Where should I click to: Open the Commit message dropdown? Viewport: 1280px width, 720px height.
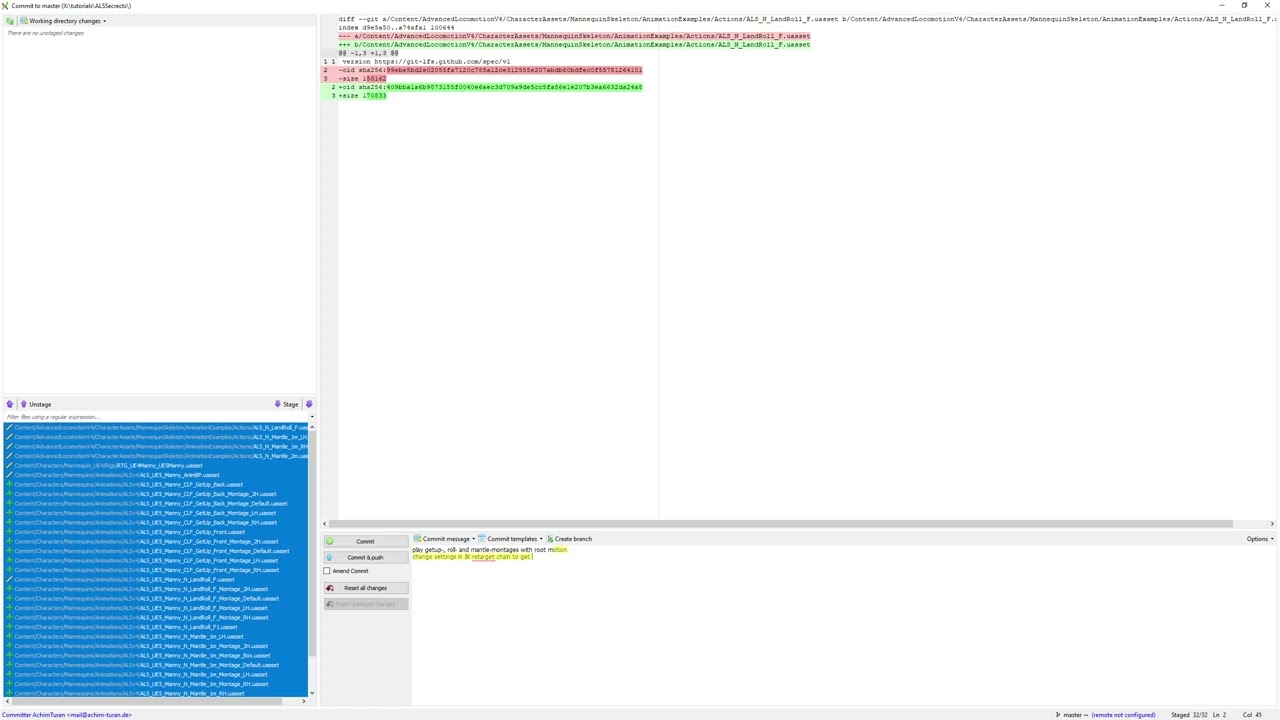tap(443, 539)
